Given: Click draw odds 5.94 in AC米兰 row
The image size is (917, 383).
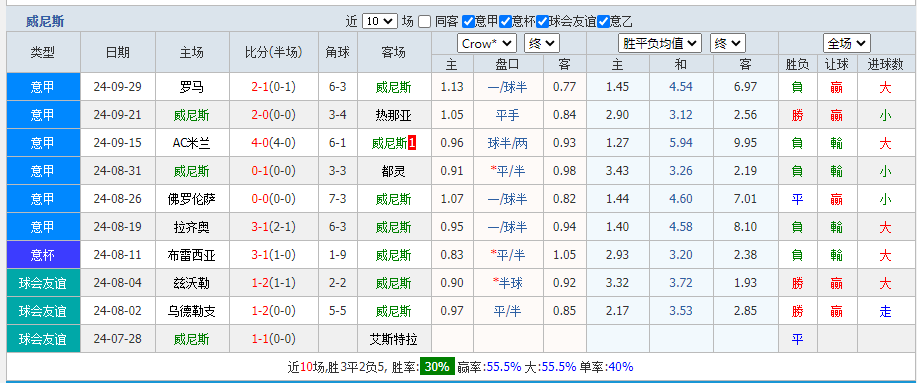Looking at the screenshot, I should click(x=681, y=143).
